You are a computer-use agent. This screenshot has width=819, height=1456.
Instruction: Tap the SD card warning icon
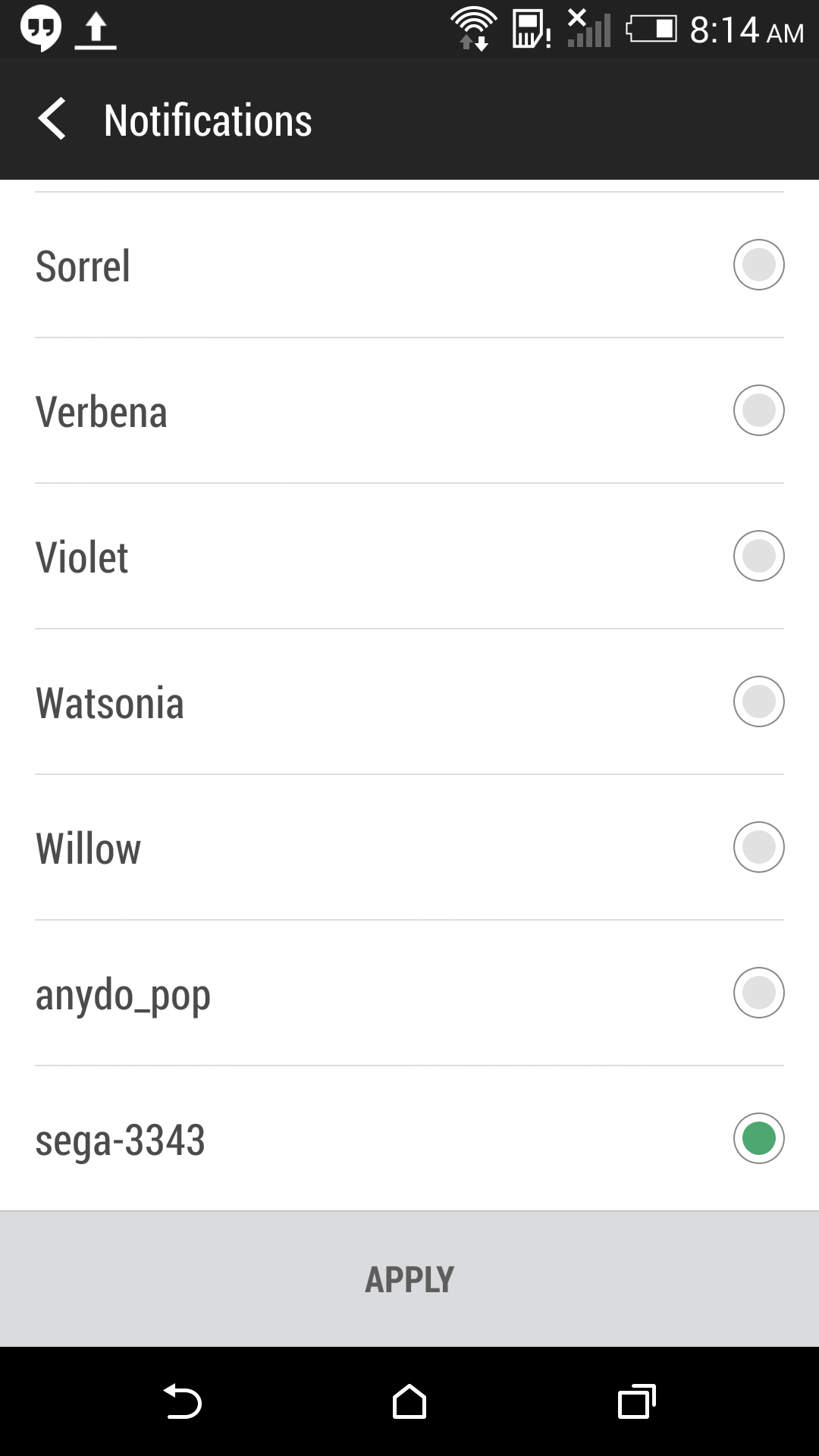(531, 30)
